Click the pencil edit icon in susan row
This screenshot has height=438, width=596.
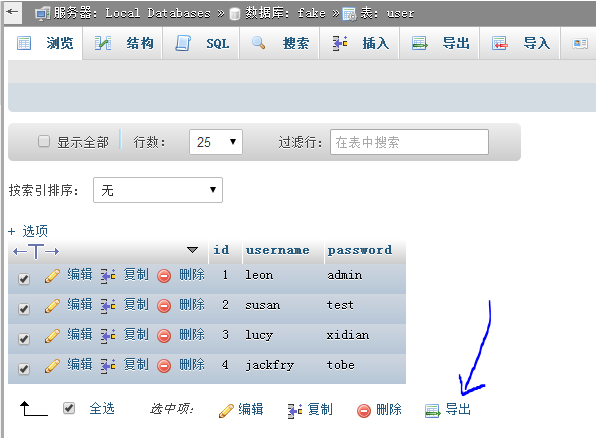coord(52,306)
